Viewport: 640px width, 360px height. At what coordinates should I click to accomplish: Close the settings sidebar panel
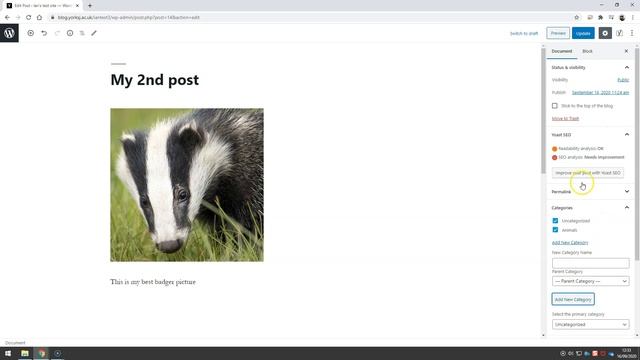pyautogui.click(x=626, y=51)
